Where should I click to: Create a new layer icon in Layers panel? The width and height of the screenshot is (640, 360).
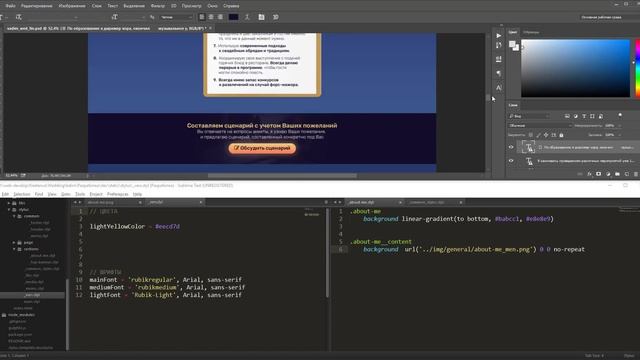click(627, 174)
